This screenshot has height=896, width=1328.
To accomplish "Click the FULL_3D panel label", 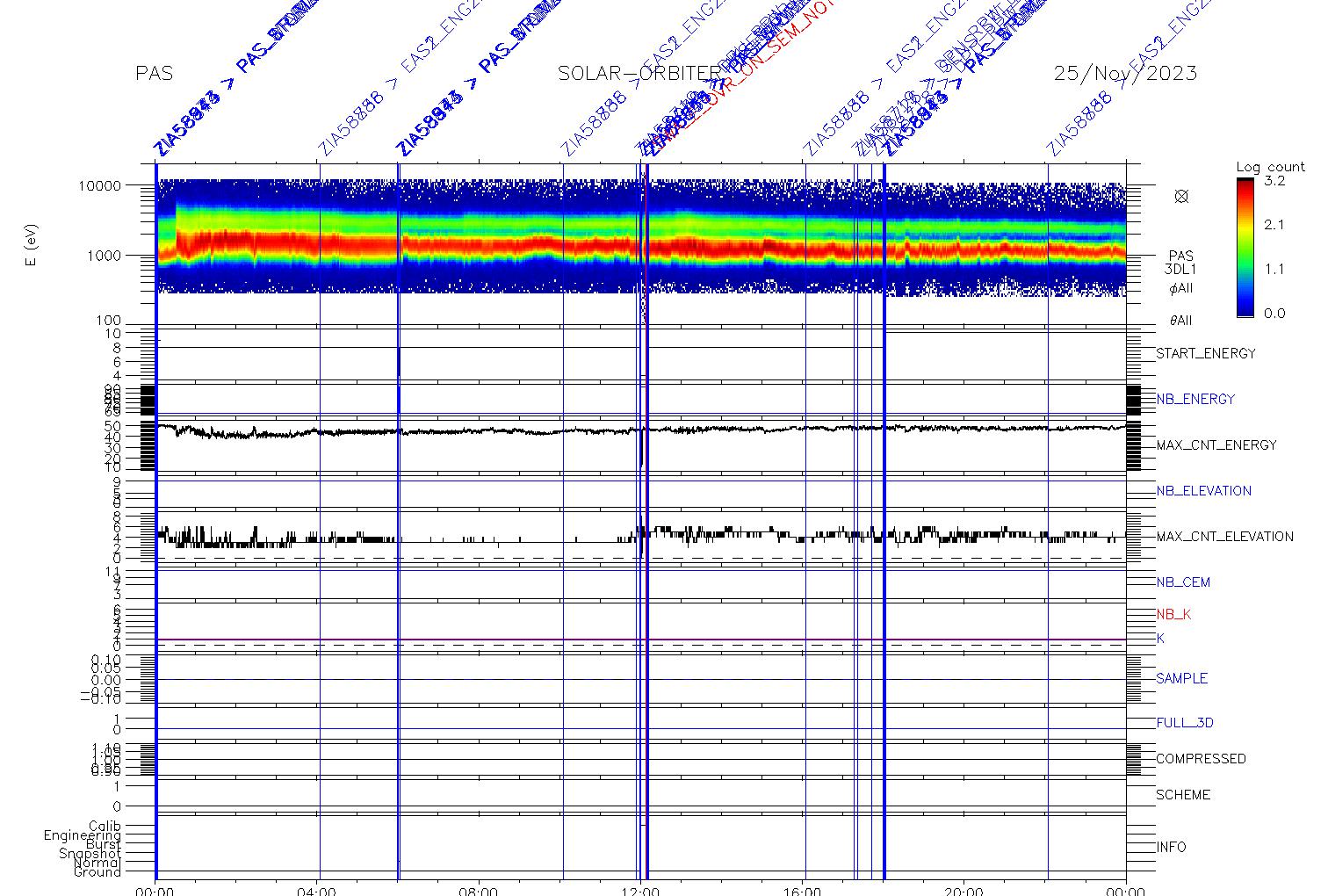I will tap(1184, 723).
